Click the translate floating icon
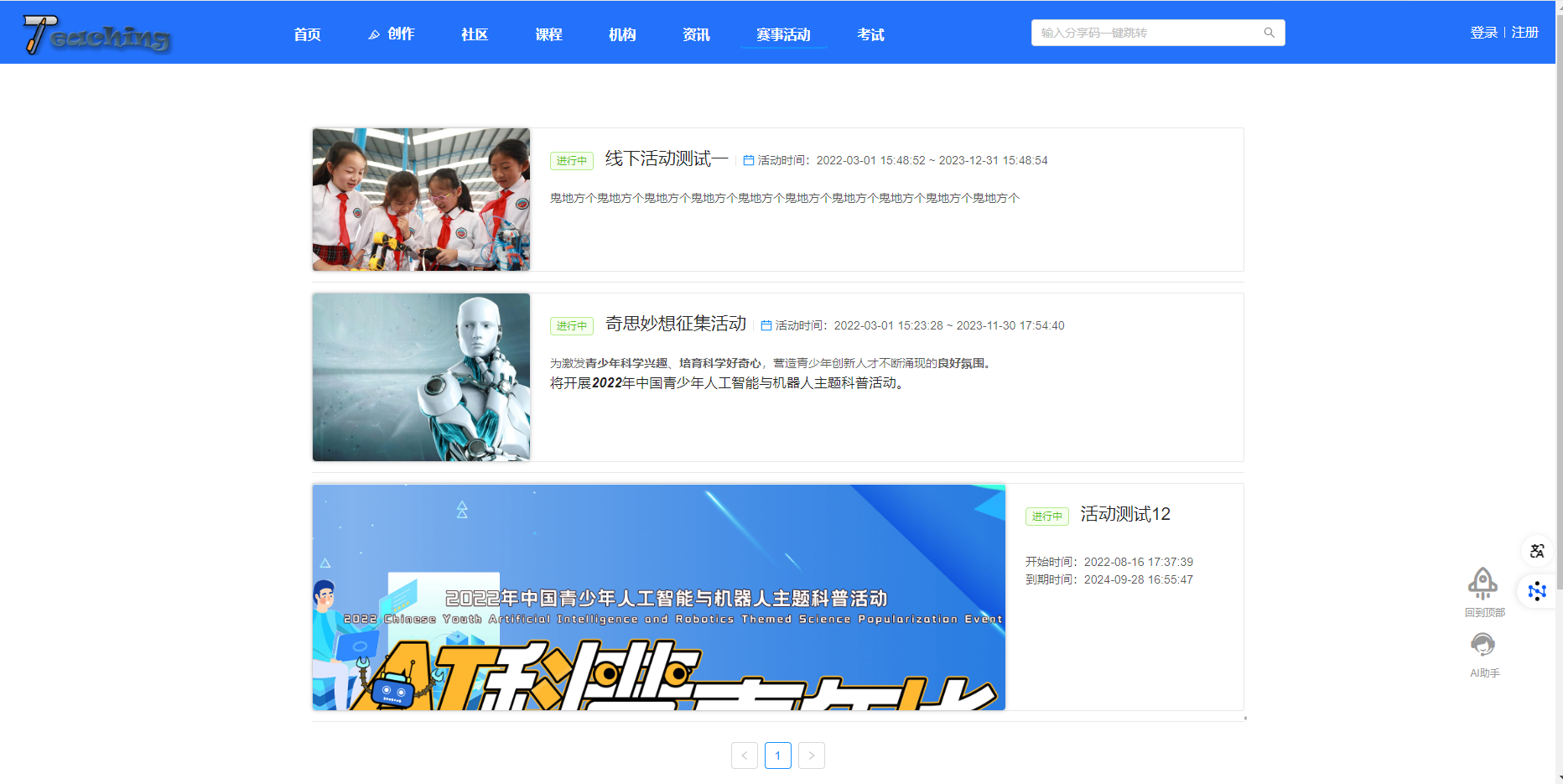This screenshot has width=1563, height=784. (x=1536, y=551)
